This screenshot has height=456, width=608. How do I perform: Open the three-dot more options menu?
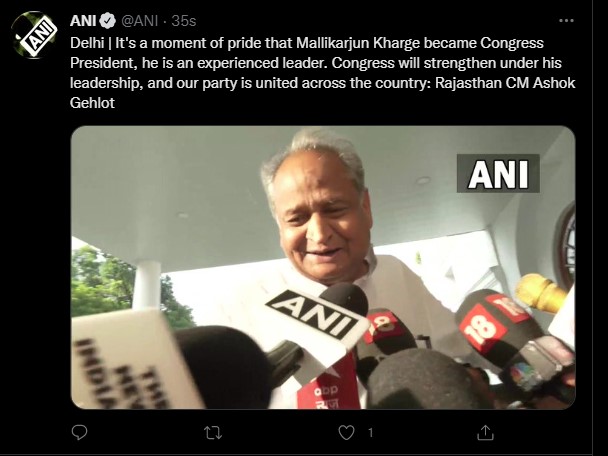tap(566, 21)
